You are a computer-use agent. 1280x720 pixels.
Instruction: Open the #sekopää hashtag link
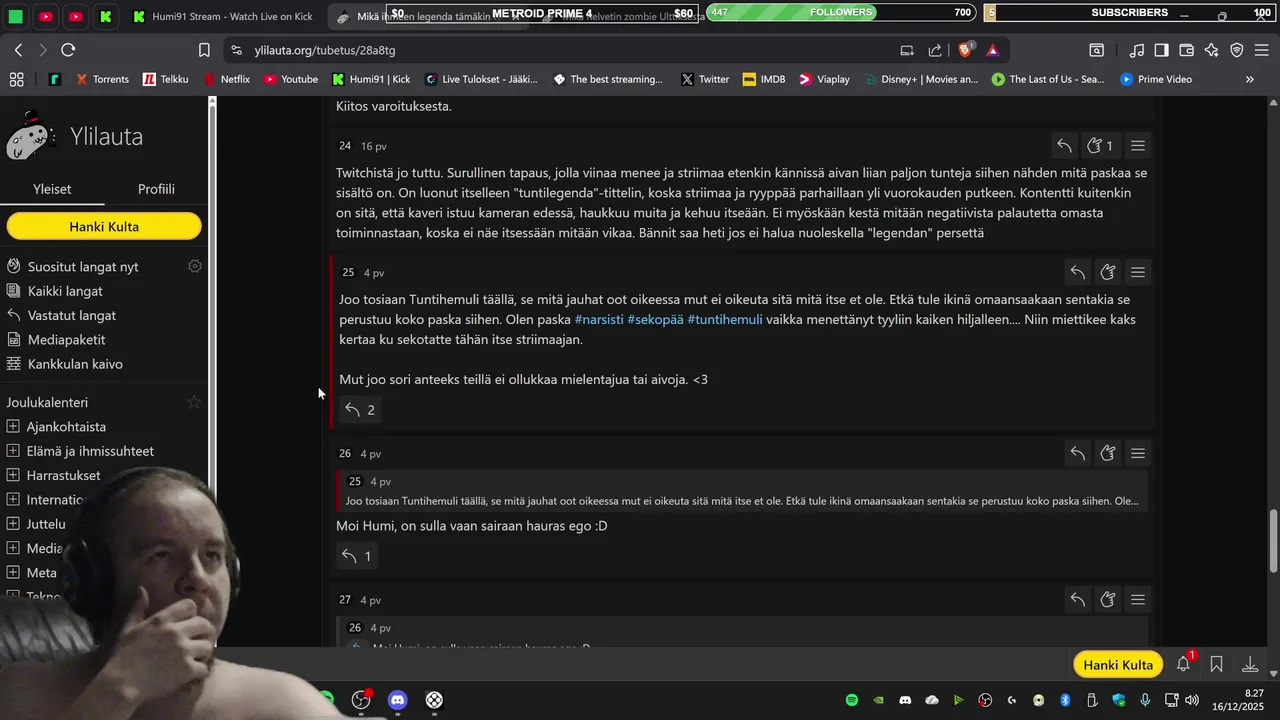point(655,319)
